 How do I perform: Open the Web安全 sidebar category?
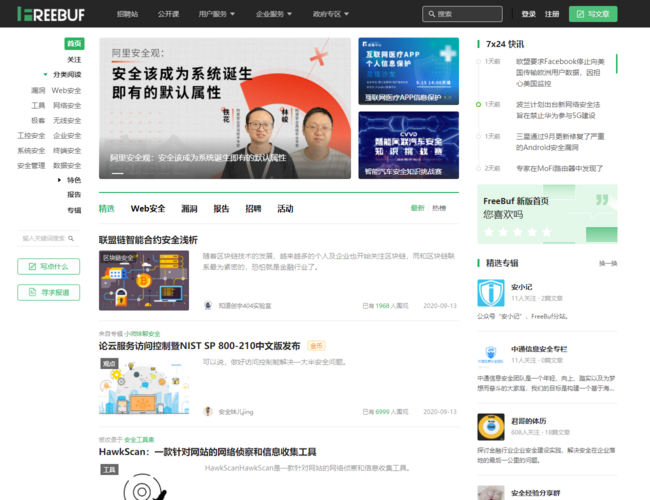click(66, 90)
